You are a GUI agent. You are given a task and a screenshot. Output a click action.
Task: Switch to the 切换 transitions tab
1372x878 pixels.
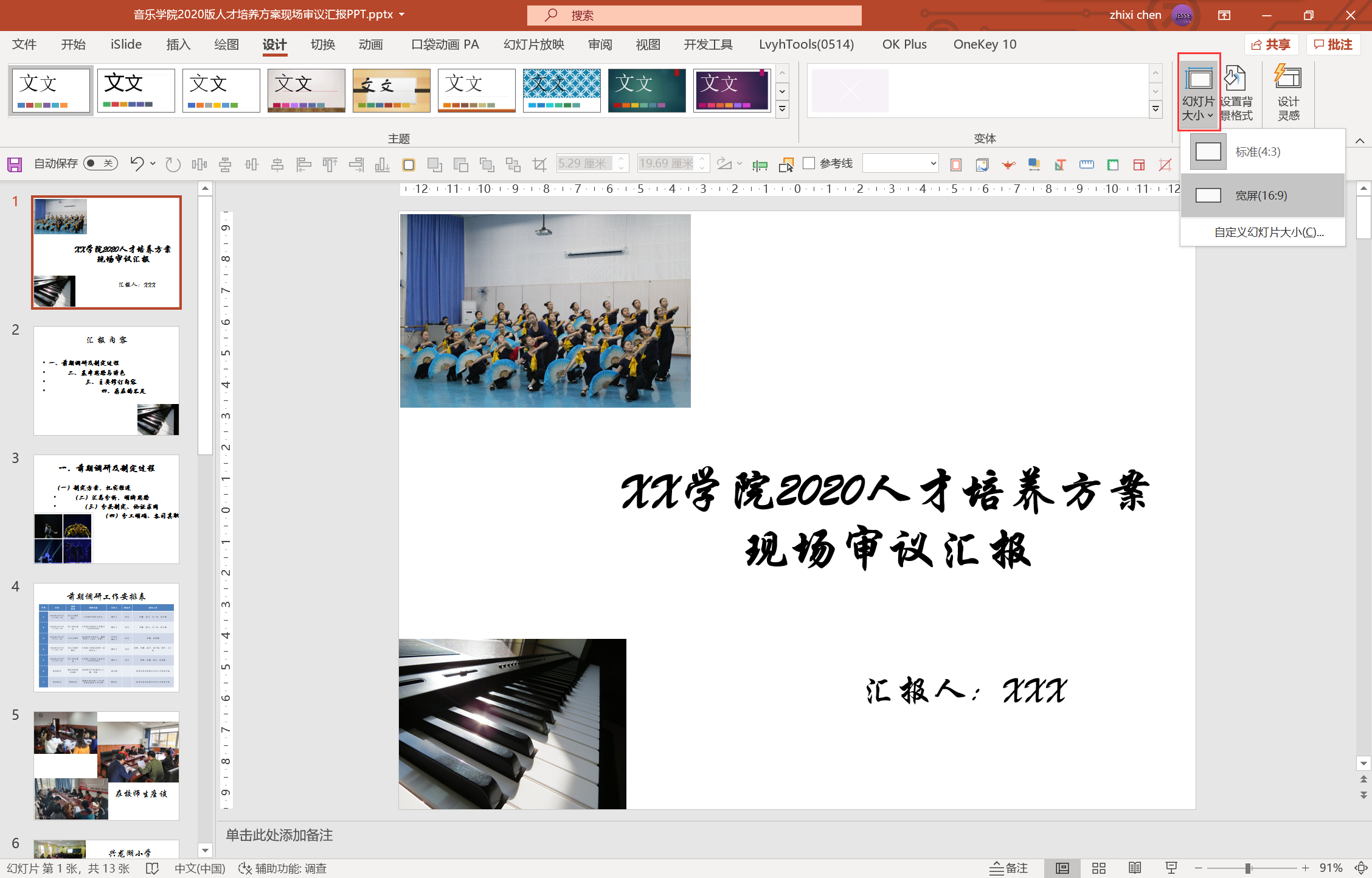[x=323, y=44]
